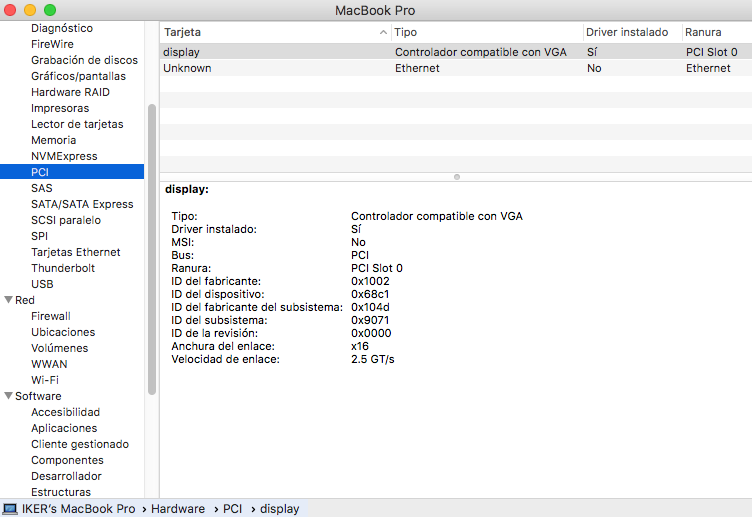Select Impresoras in the sidebar
This screenshot has height=517, width=752.
[60, 108]
